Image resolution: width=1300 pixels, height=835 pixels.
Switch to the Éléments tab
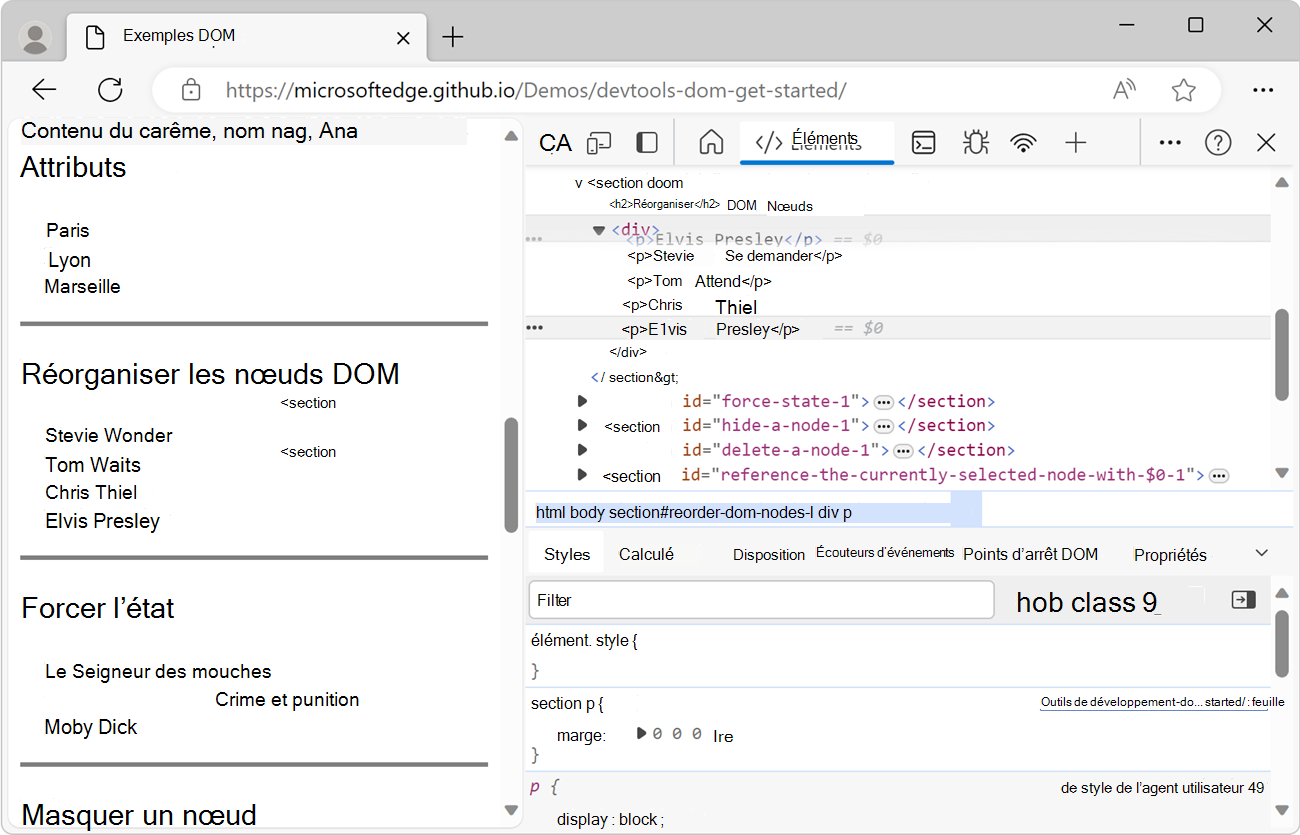[x=817, y=142]
